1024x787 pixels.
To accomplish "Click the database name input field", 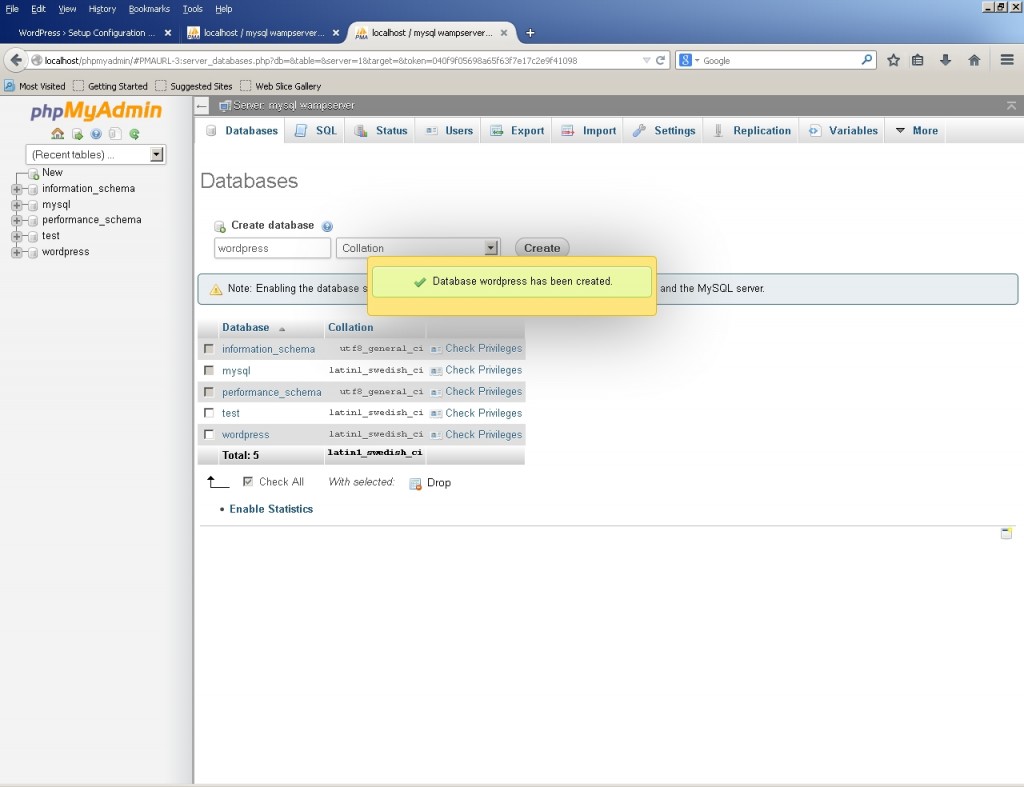I will coord(272,248).
